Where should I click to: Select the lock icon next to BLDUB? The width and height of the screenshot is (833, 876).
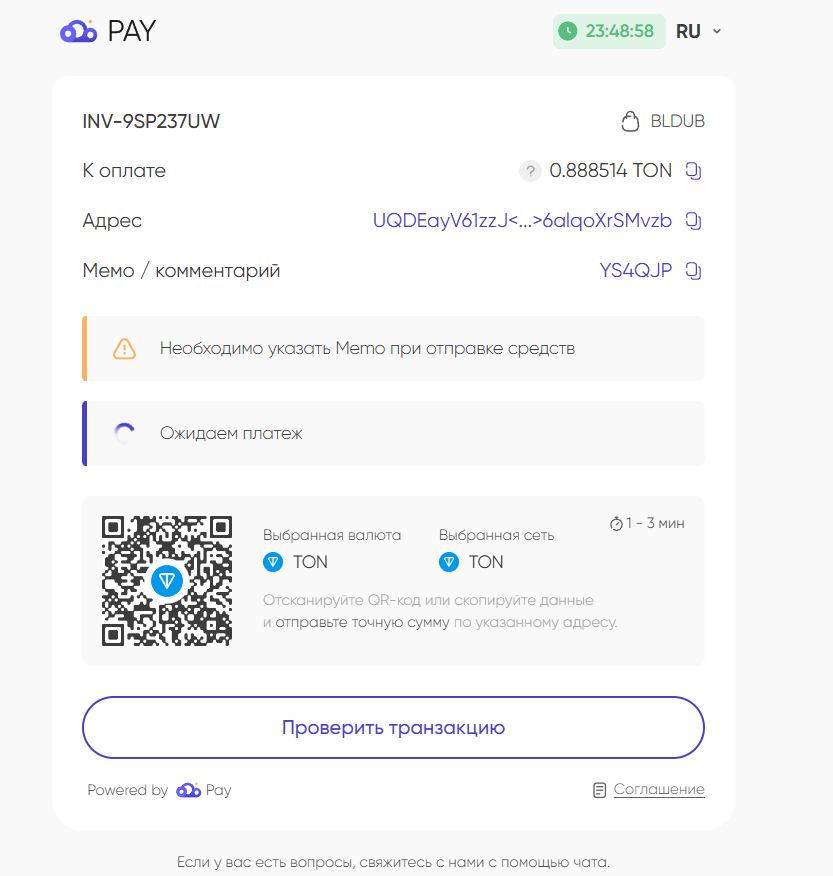click(630, 120)
